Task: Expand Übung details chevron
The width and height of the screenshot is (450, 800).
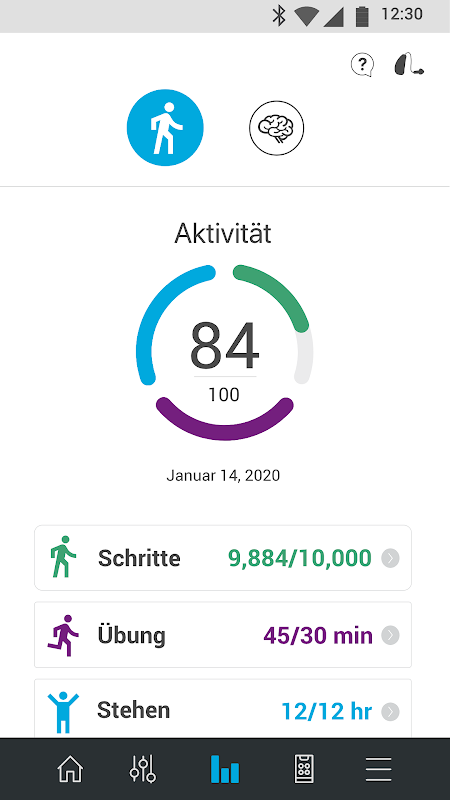Action: tap(390, 635)
